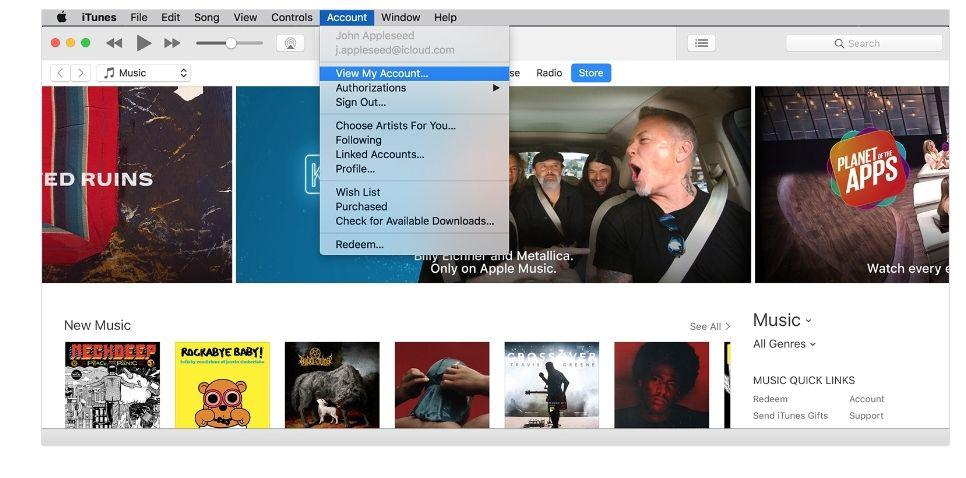This screenshot has width=966, height=478.
Task: Select Choose Artists For You…
Action: point(415,126)
